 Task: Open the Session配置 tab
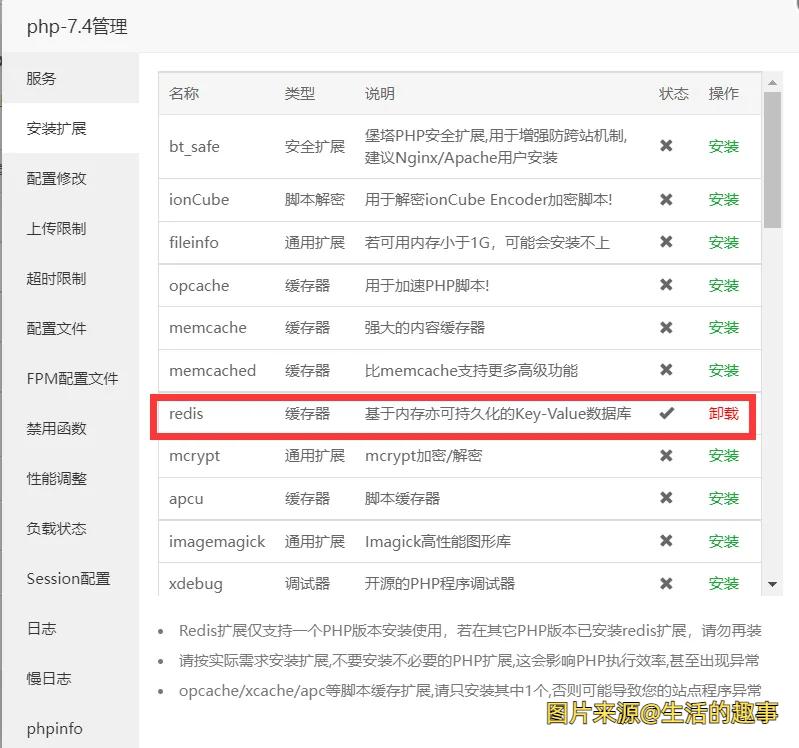pyautogui.click(x=68, y=578)
